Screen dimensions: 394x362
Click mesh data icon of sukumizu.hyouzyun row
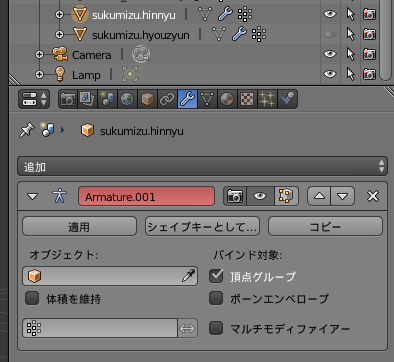tap(219, 34)
